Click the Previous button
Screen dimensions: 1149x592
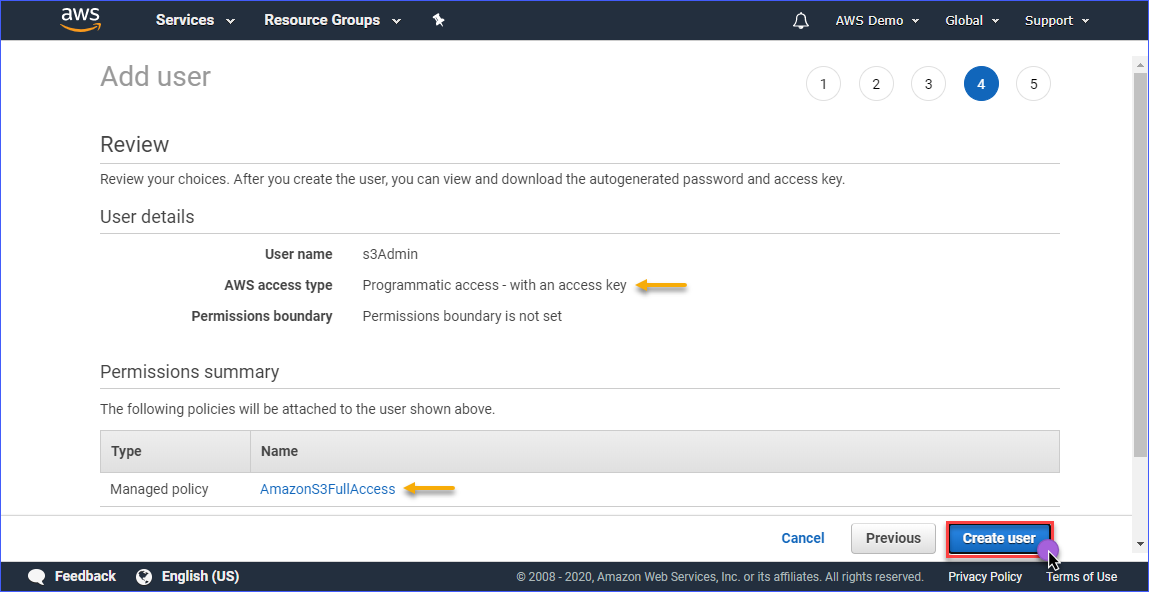coord(892,538)
